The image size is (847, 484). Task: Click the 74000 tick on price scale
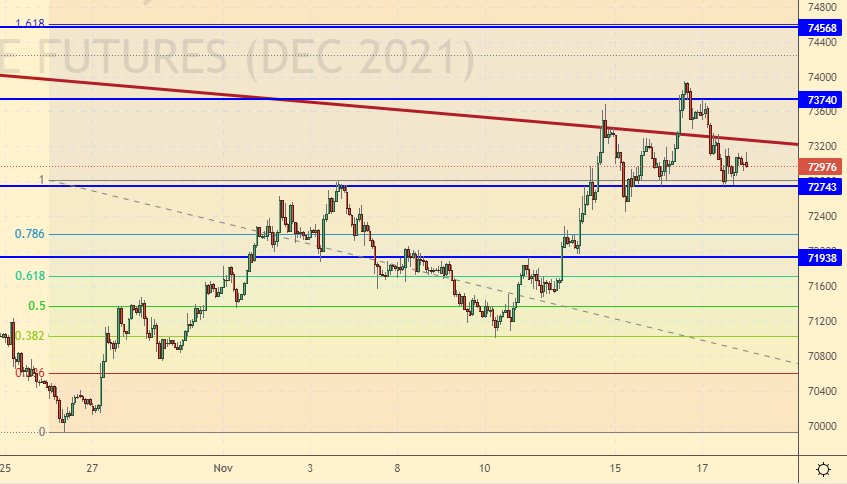coord(822,77)
